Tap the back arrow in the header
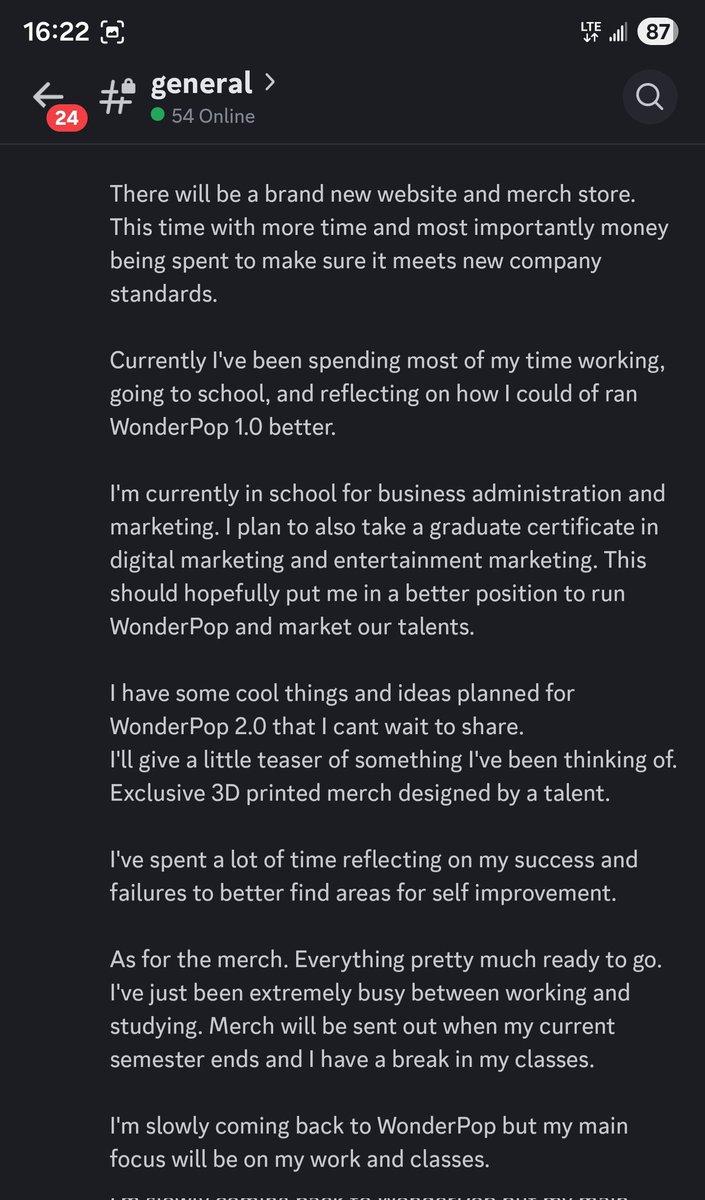The width and height of the screenshot is (705, 1200). 47,94
